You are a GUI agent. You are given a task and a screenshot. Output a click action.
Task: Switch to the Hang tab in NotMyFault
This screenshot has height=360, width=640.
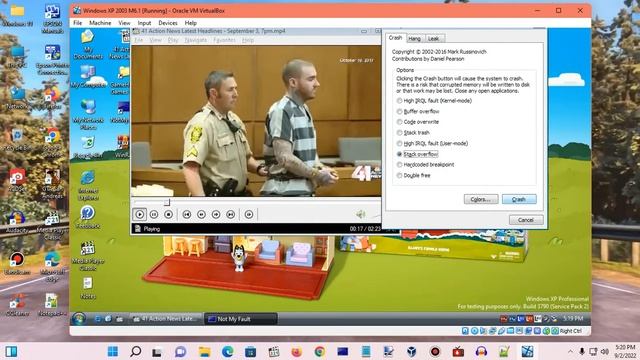(414, 38)
